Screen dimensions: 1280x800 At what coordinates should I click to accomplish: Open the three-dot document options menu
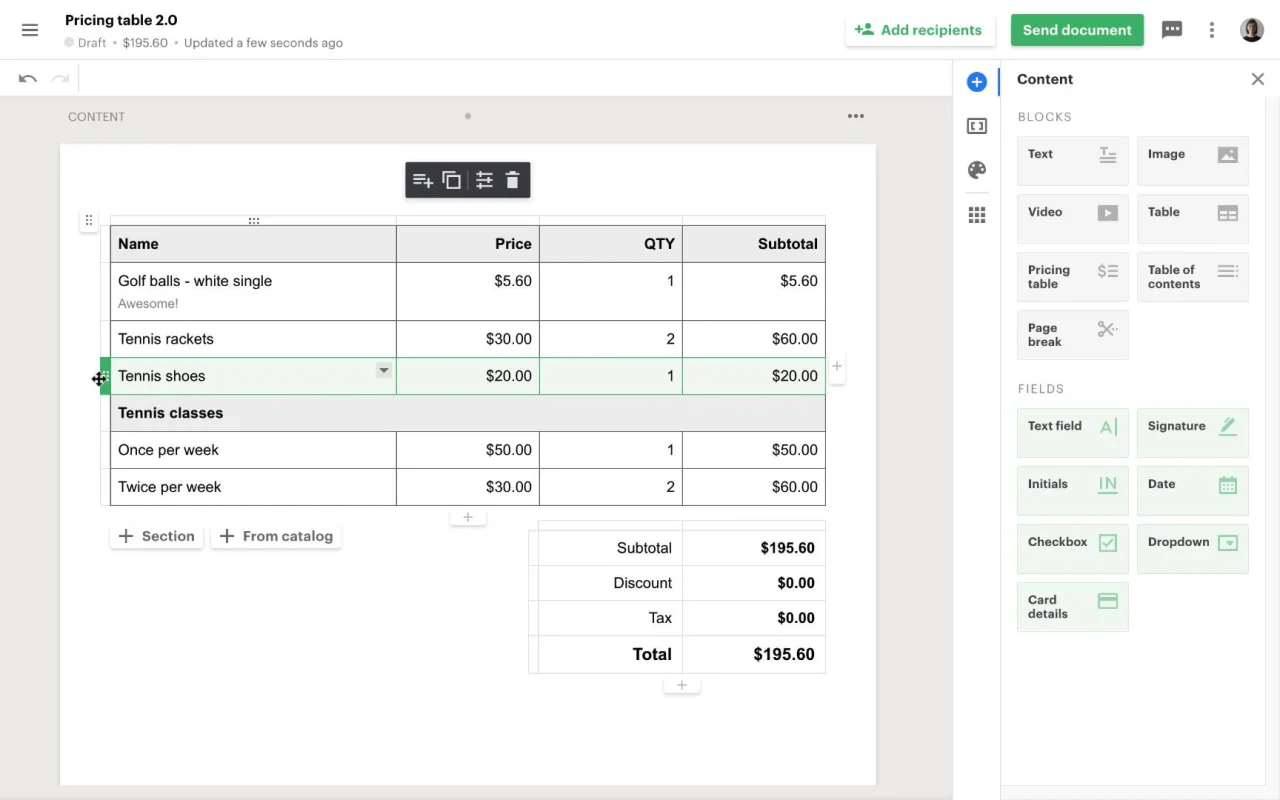(x=1212, y=30)
